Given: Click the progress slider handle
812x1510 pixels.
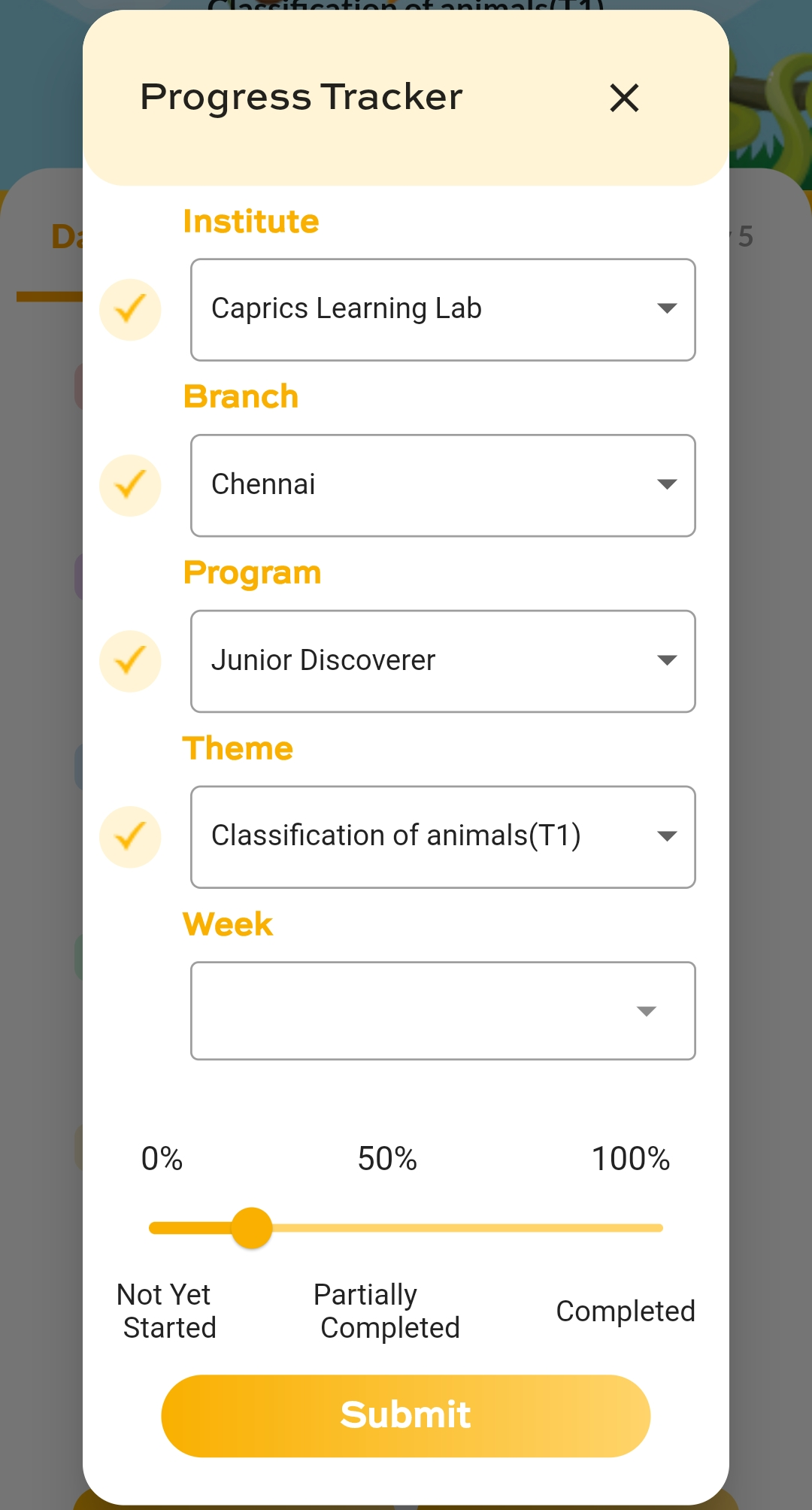Looking at the screenshot, I should (252, 1228).
